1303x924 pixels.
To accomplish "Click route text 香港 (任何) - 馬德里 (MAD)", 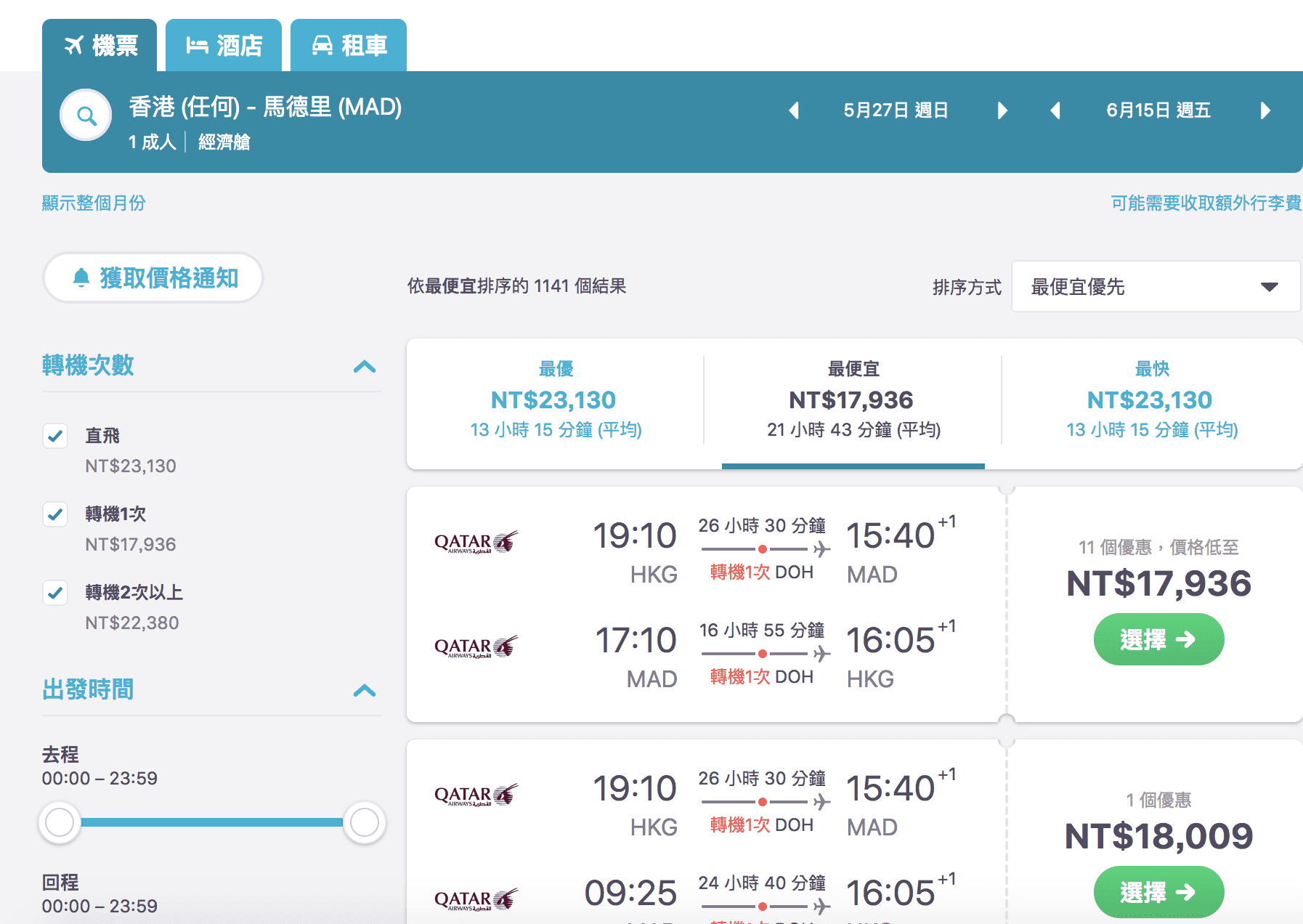I will coord(265,107).
